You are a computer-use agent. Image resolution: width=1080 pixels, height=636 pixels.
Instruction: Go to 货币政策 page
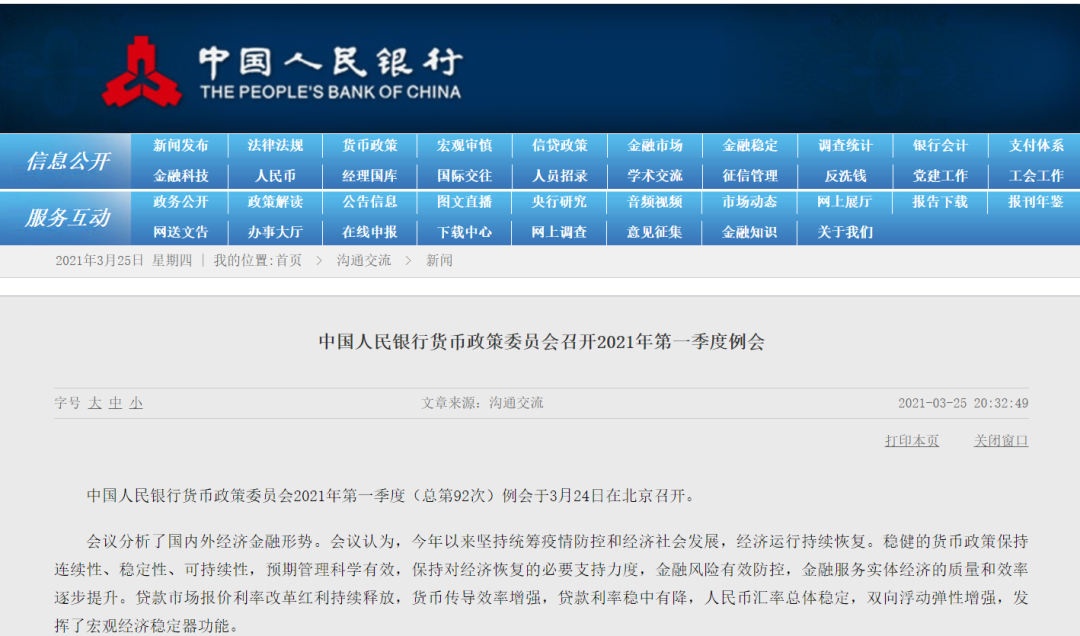(370, 145)
